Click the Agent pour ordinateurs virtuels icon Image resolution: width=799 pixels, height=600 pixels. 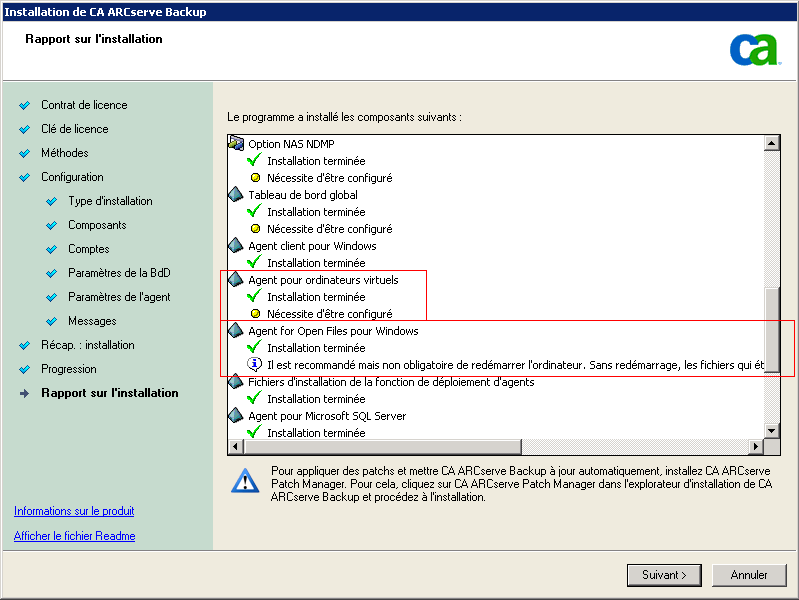tap(236, 279)
